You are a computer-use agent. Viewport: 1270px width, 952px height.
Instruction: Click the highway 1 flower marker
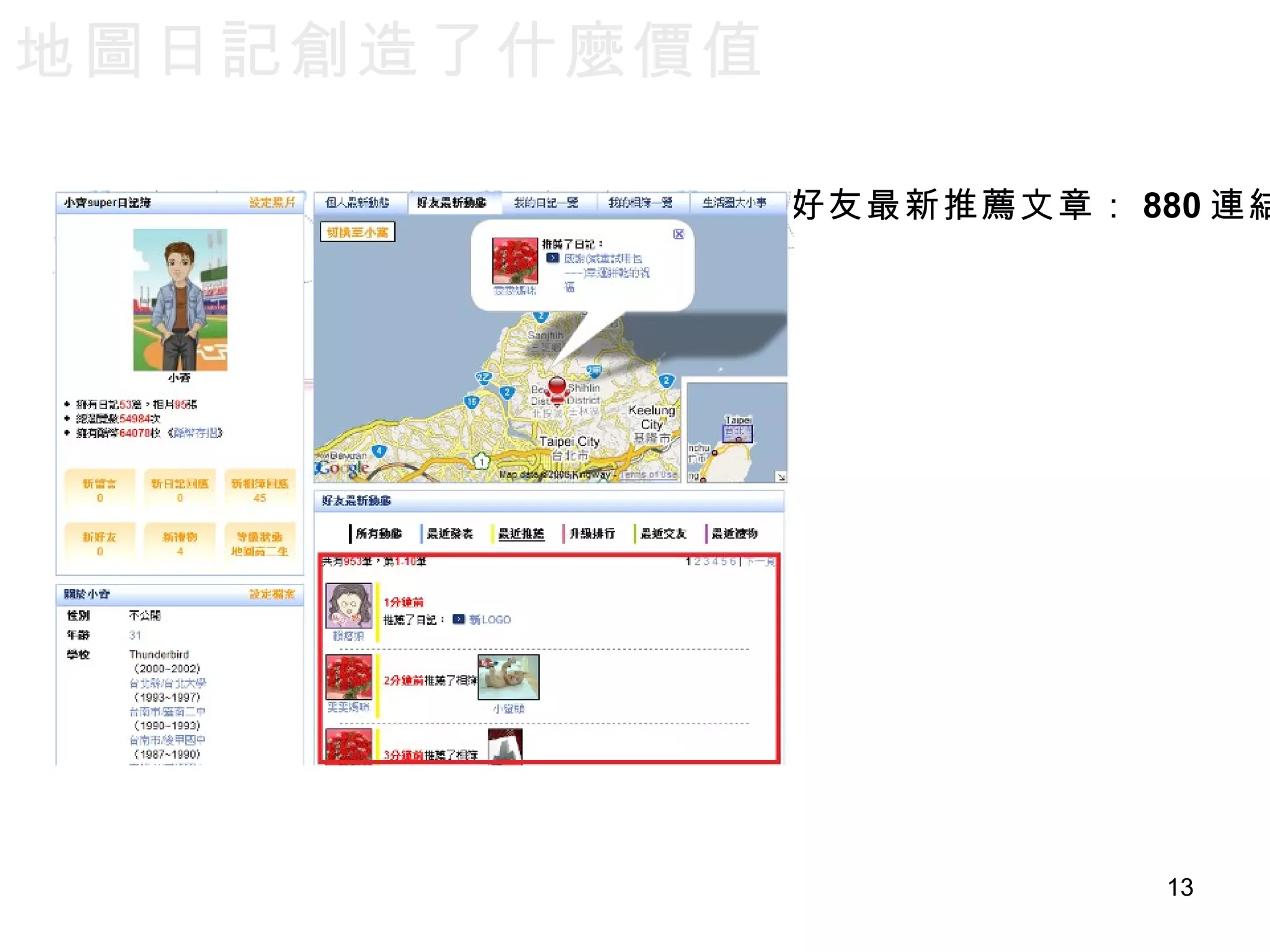[x=481, y=461]
